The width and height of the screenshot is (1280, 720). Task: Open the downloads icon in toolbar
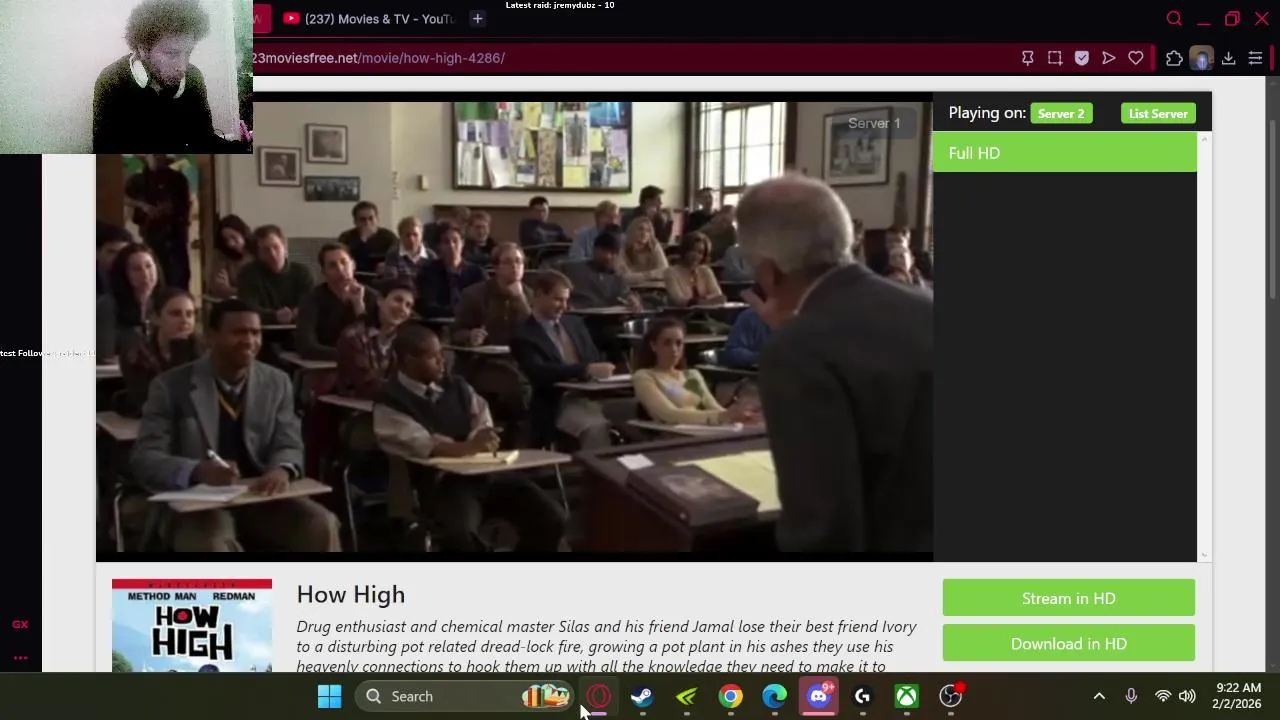pyautogui.click(x=1228, y=58)
